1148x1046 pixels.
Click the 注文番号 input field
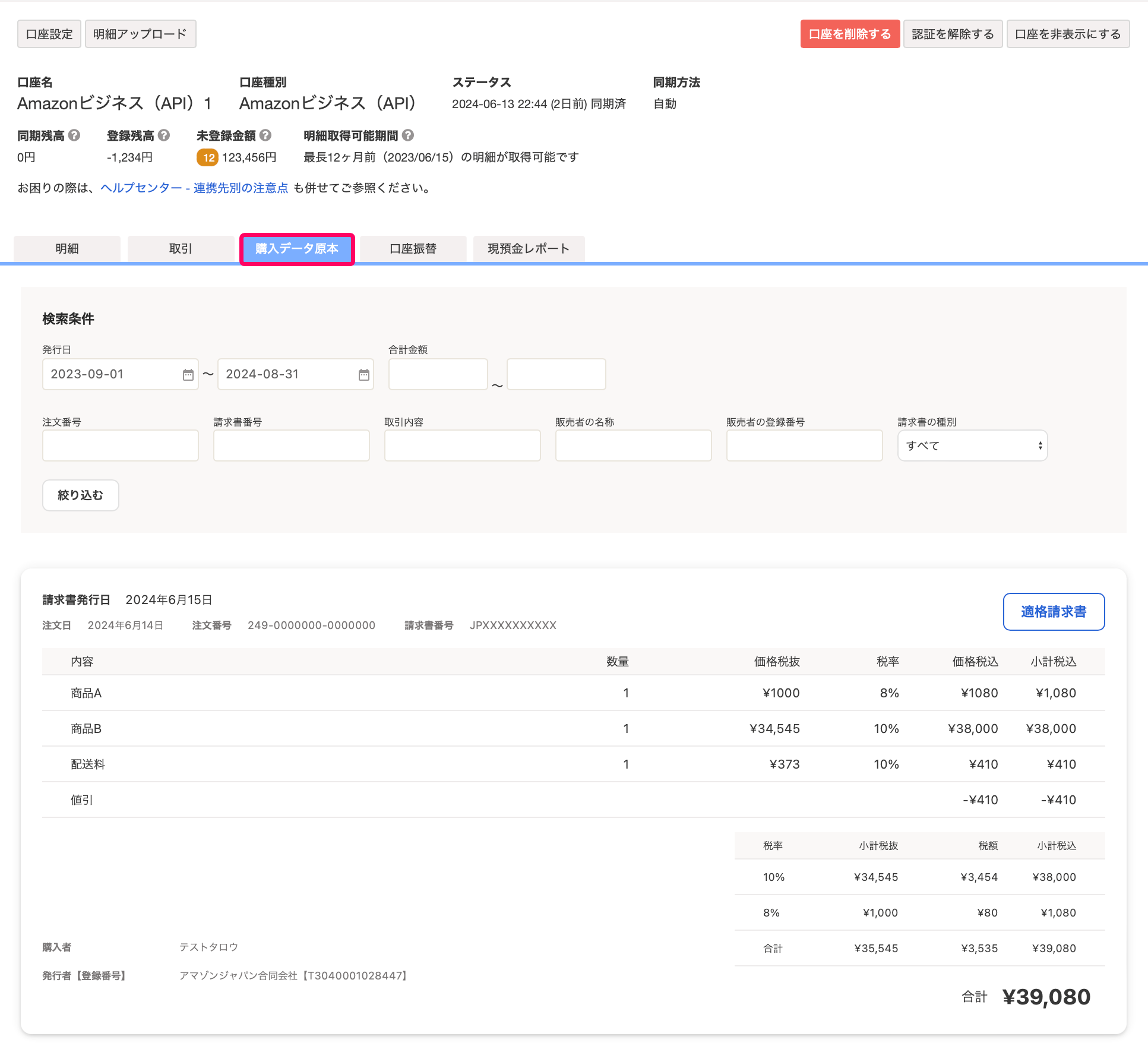point(121,445)
